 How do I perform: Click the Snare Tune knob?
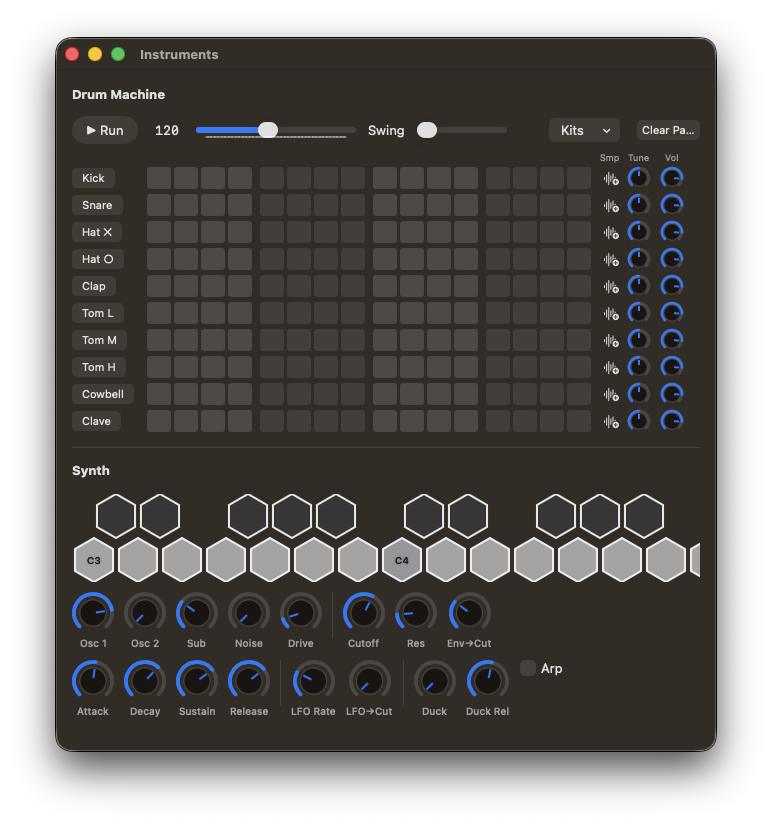638,205
